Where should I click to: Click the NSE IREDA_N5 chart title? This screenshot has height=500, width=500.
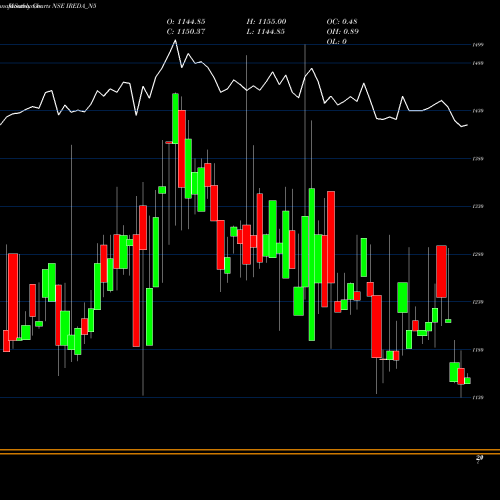pos(74,6)
